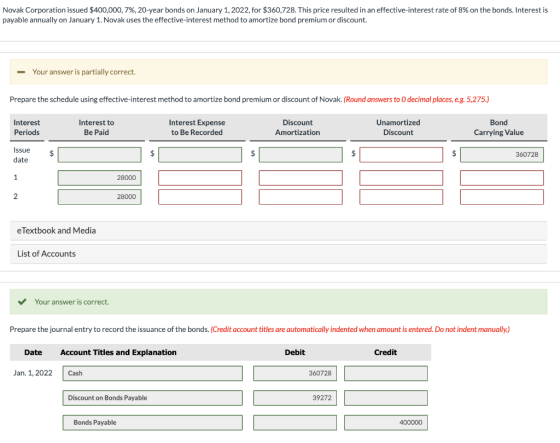Image resolution: width=560 pixels, height=443 pixels.
Task: Select Interest Expense field for period 1
Action: [200, 178]
